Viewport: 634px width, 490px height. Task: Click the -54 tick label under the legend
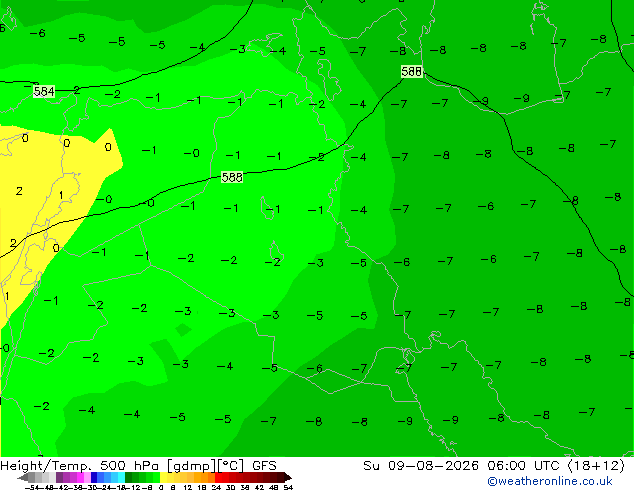(x=32, y=487)
